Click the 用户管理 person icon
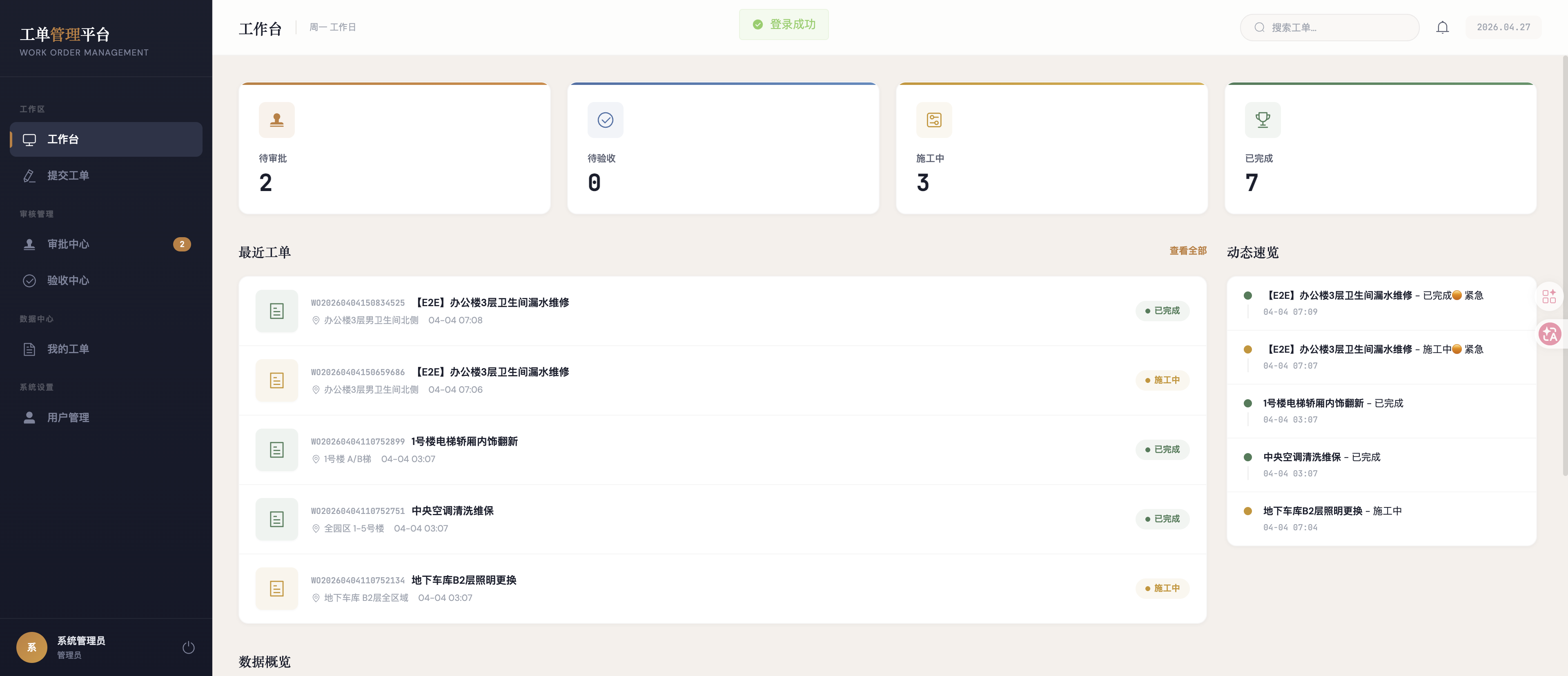Viewport: 1568px width, 676px height. (29, 418)
